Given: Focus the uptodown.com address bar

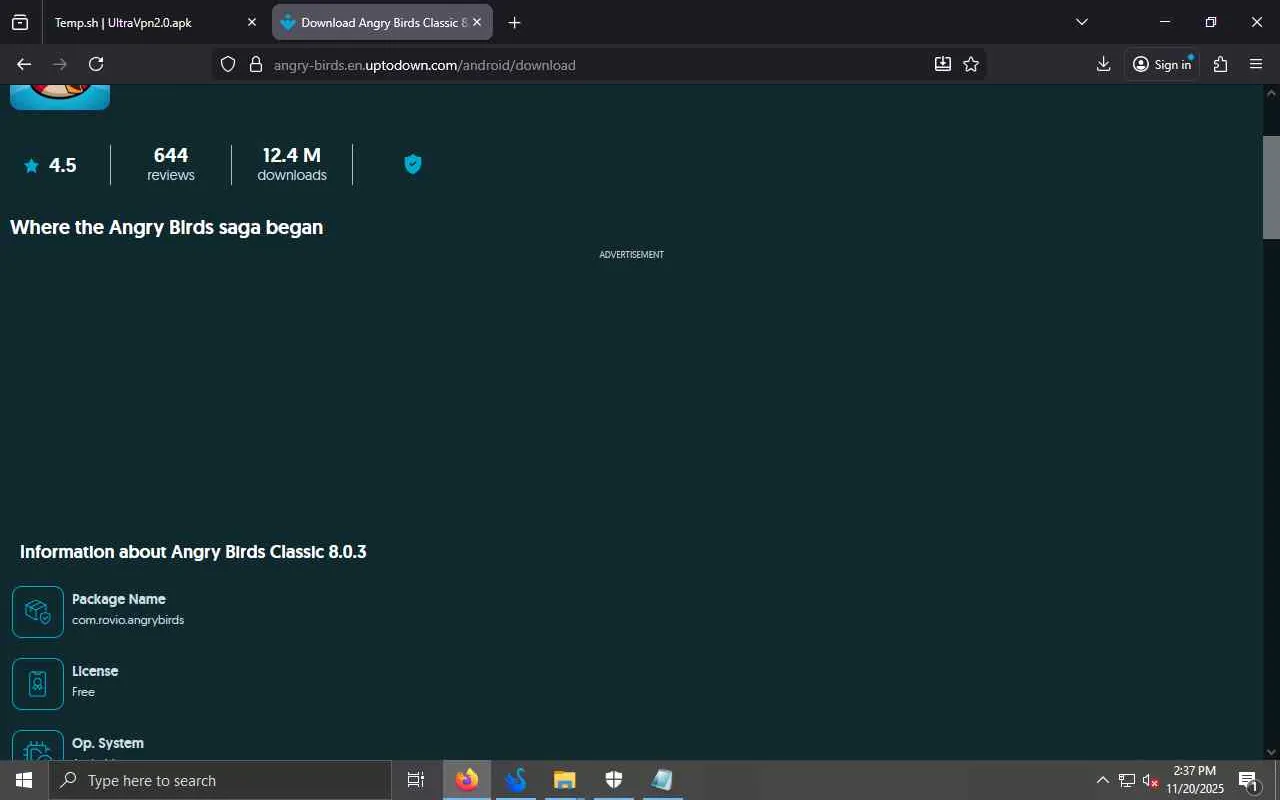Looking at the screenshot, I should point(598,64).
